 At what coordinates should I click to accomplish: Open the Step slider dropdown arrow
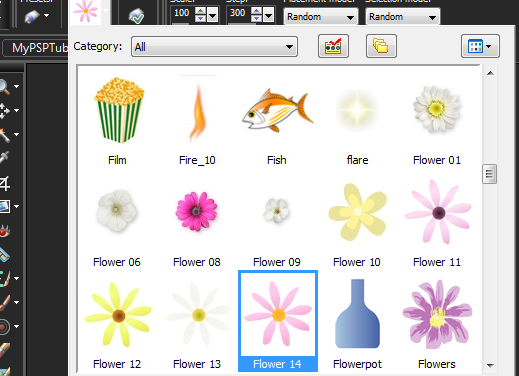point(269,15)
